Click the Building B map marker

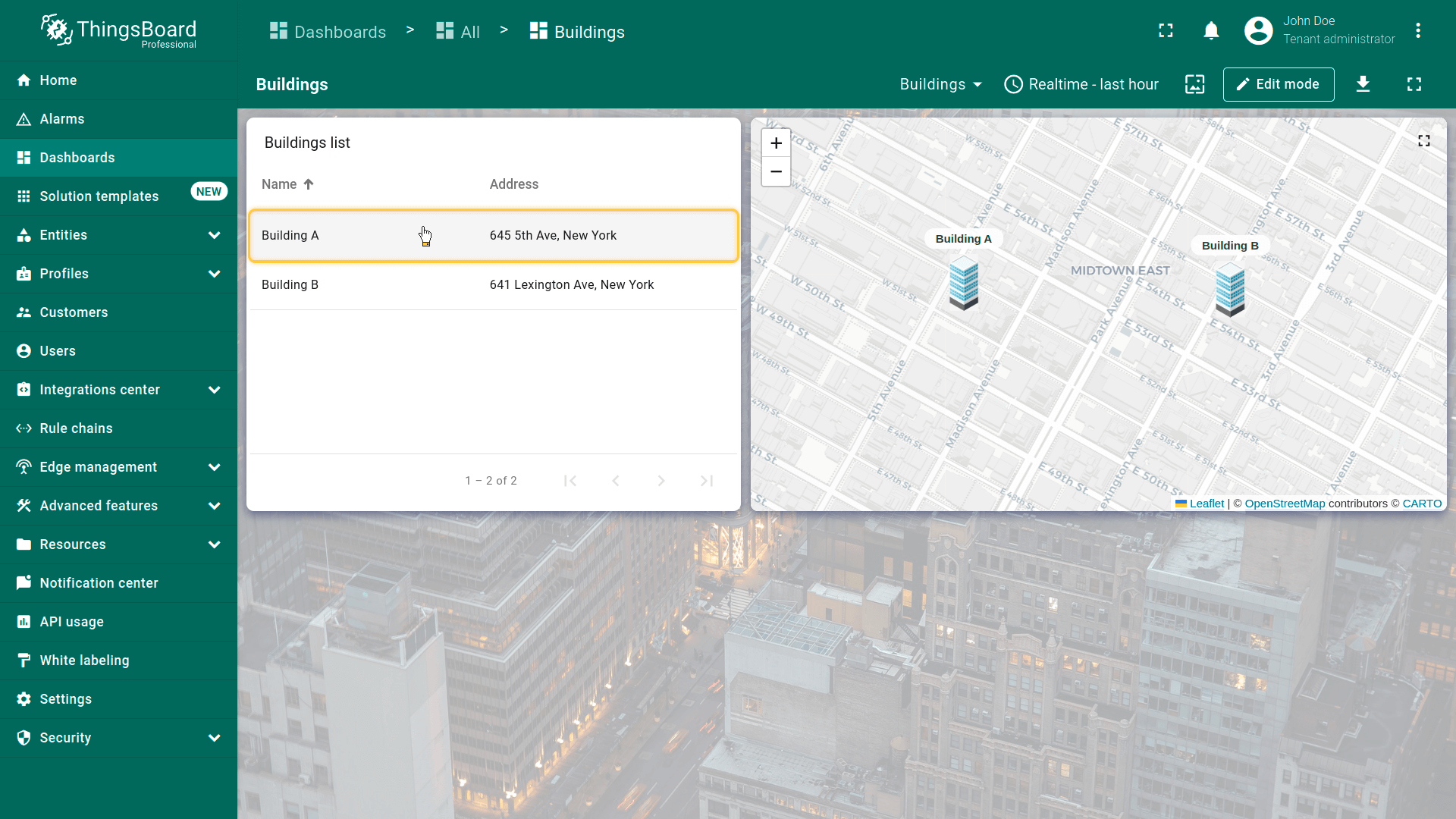point(1229,288)
